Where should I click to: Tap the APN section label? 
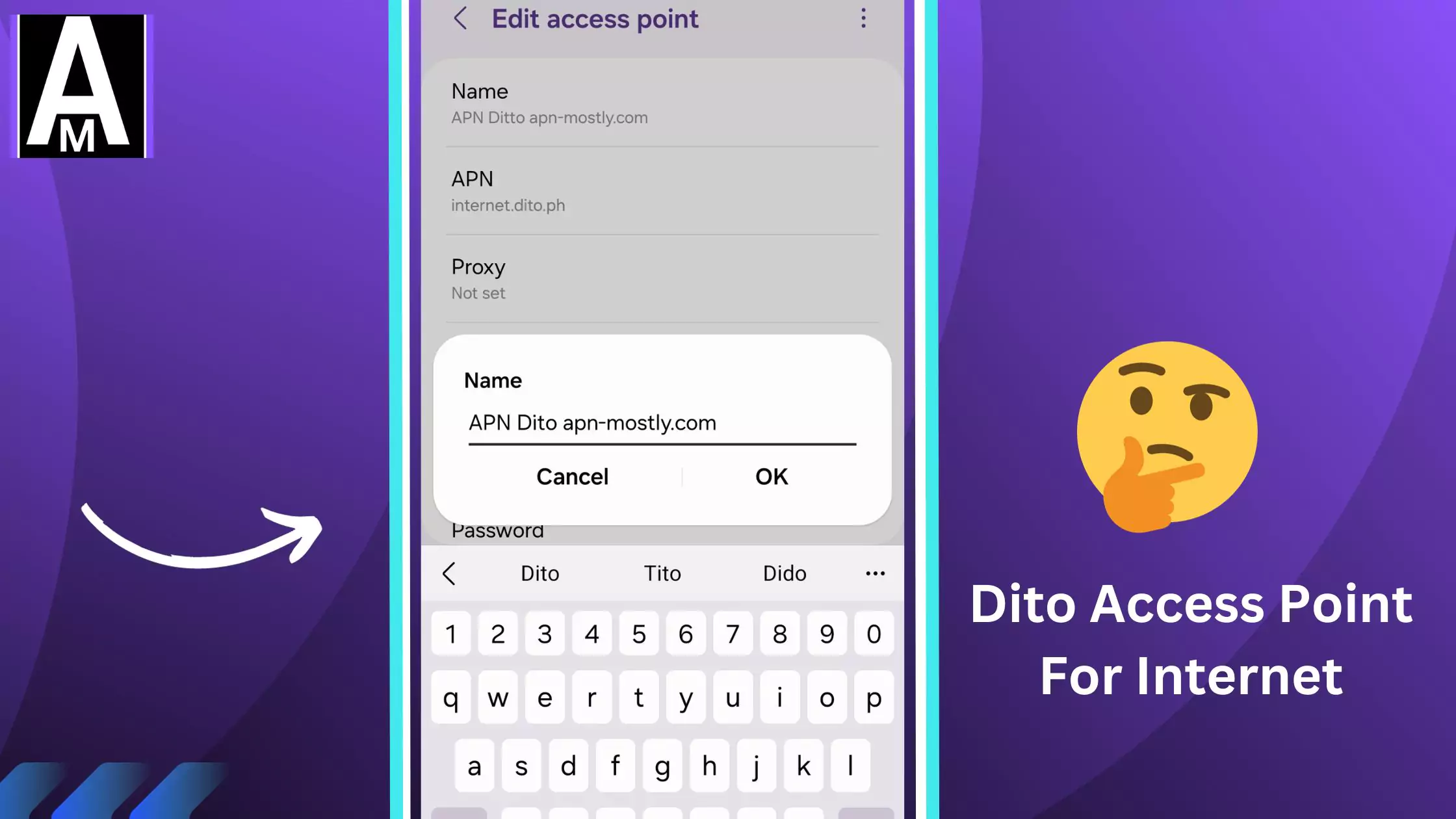(471, 178)
